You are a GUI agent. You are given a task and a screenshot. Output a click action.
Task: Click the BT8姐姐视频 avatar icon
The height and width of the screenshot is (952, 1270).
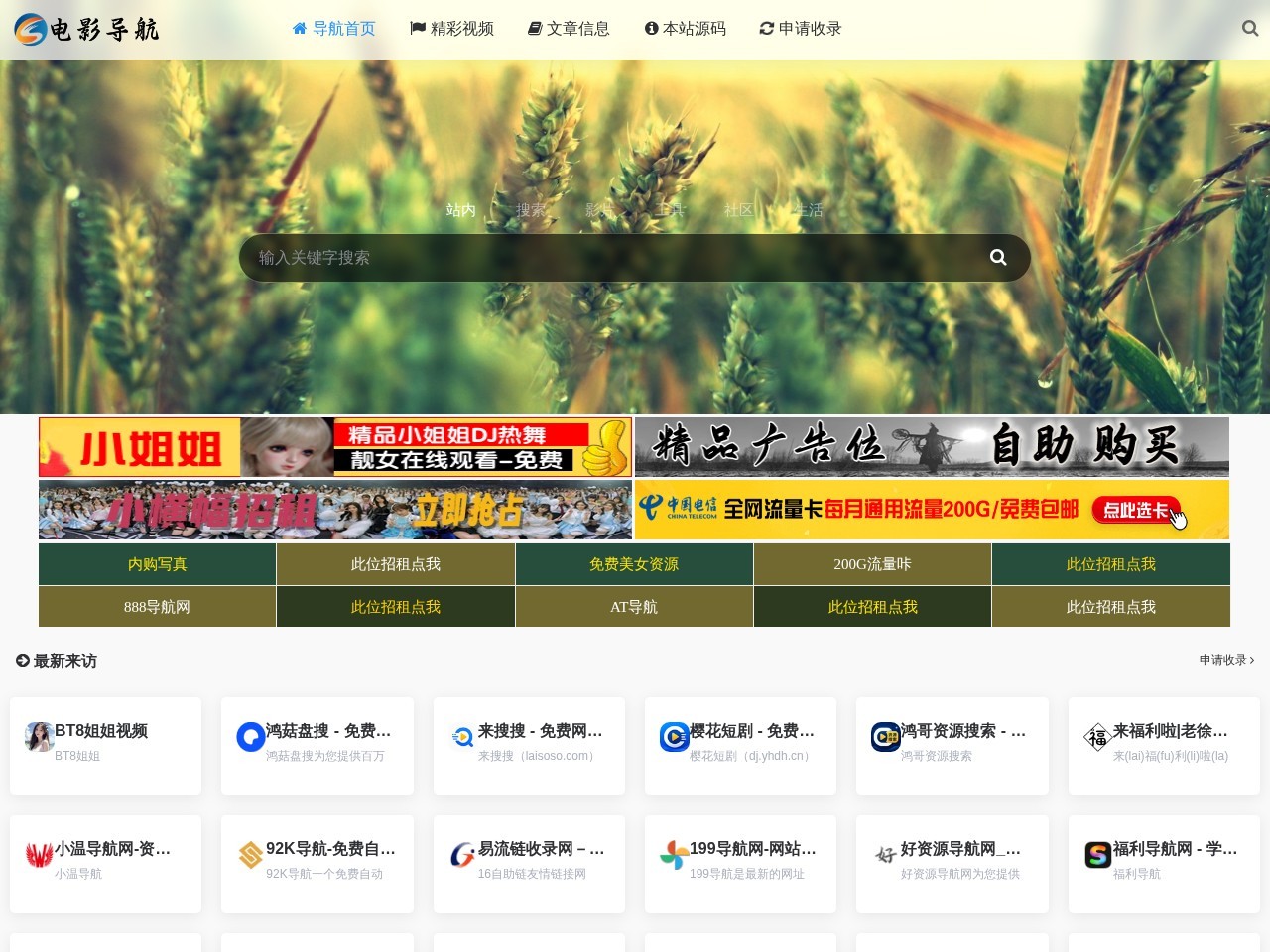40,737
